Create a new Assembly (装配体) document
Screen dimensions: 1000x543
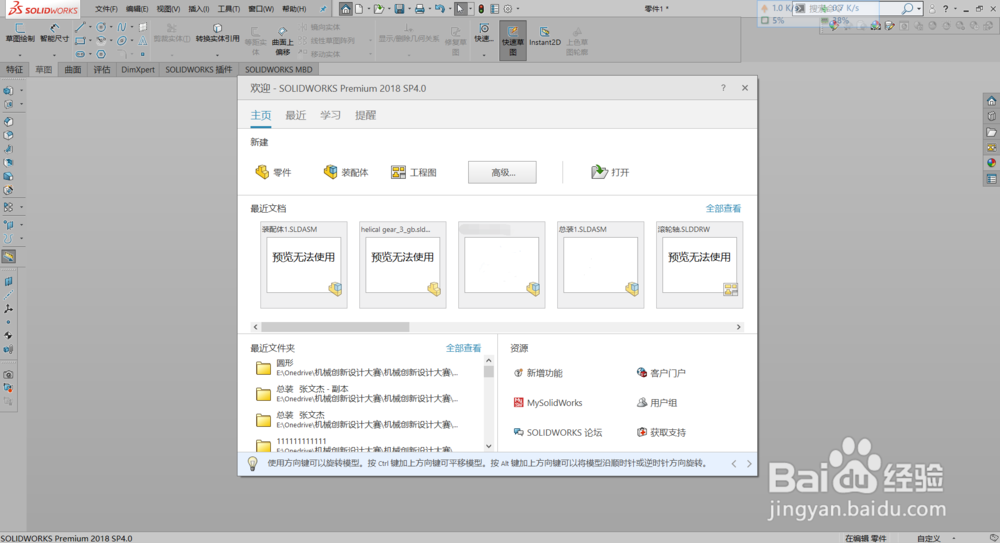point(346,172)
